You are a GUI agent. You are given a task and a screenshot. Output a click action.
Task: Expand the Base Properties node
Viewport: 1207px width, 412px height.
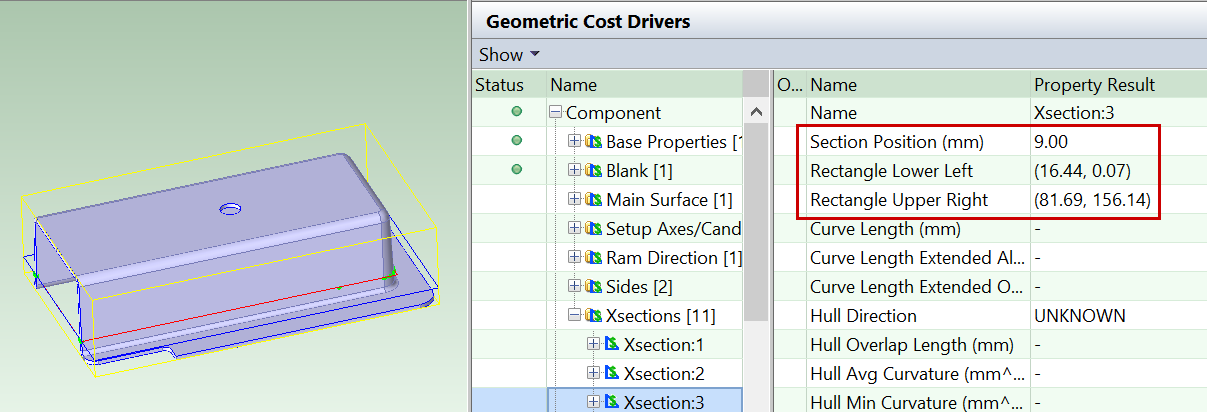[x=575, y=142]
